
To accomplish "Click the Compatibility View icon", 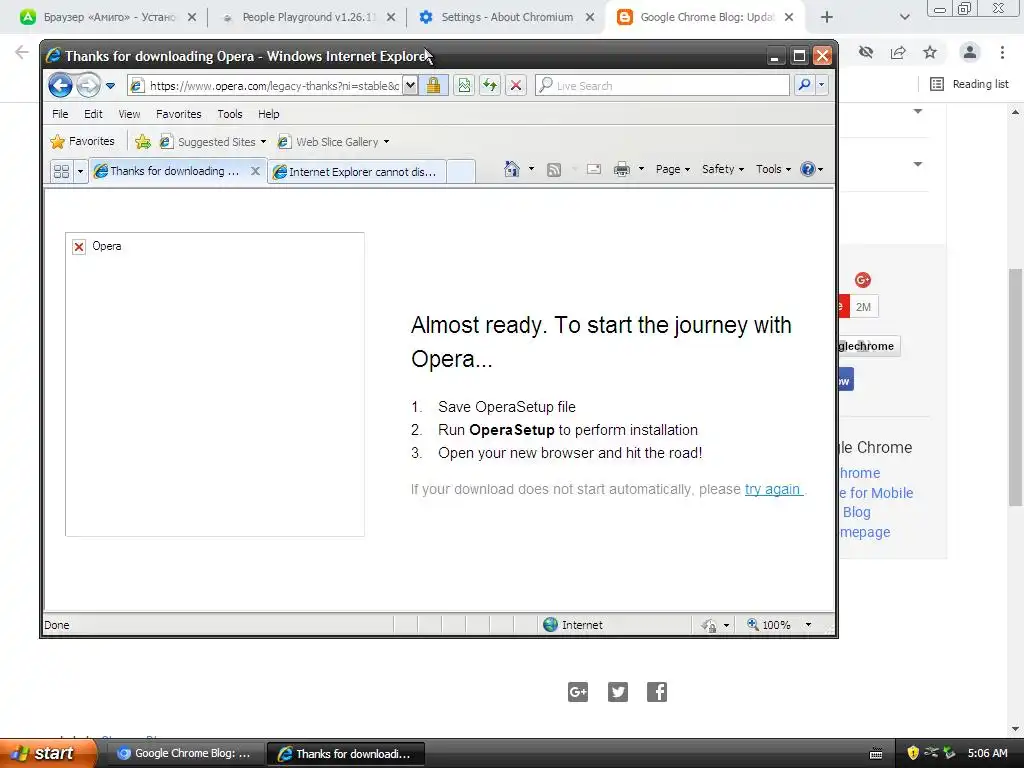I will [464, 86].
